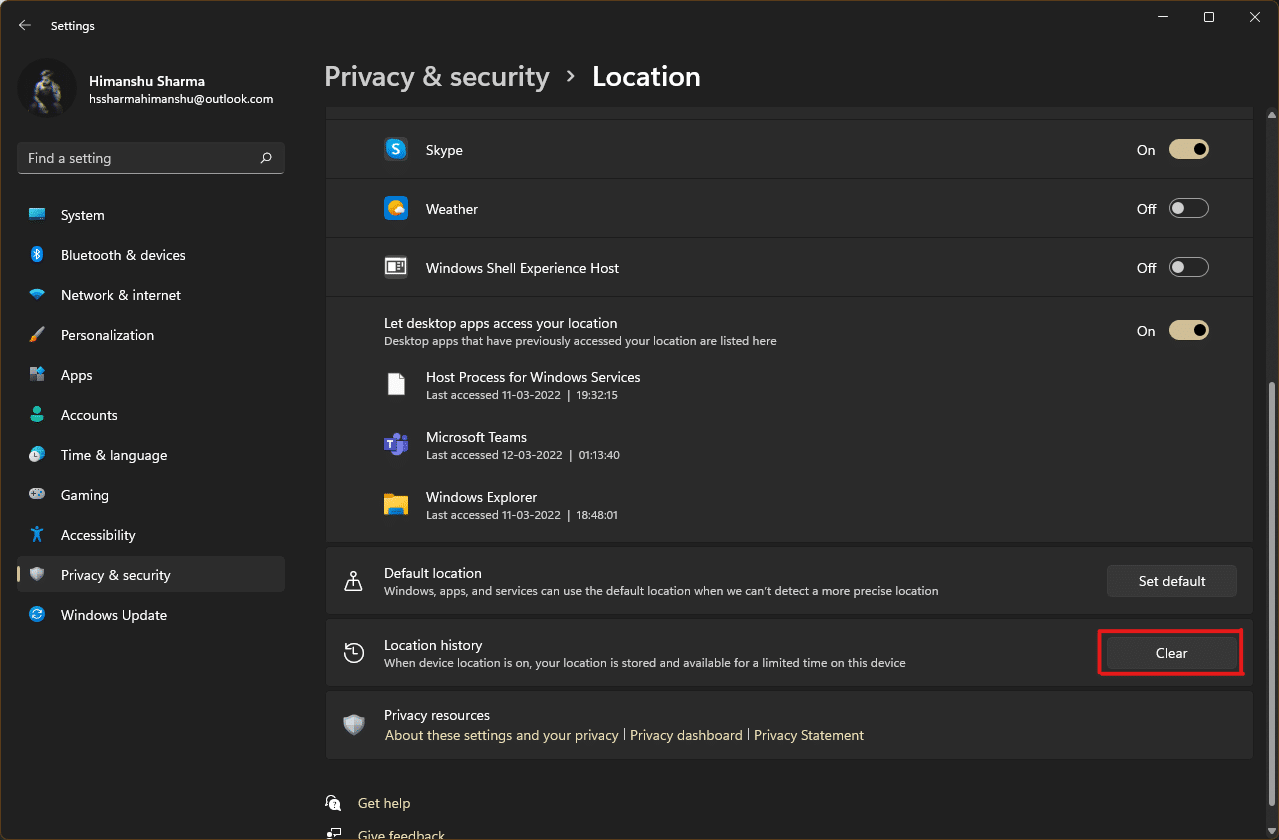The height and width of the screenshot is (840, 1279).
Task: Click the Privacy & security shield icon in sidebar
Action: tap(37, 575)
